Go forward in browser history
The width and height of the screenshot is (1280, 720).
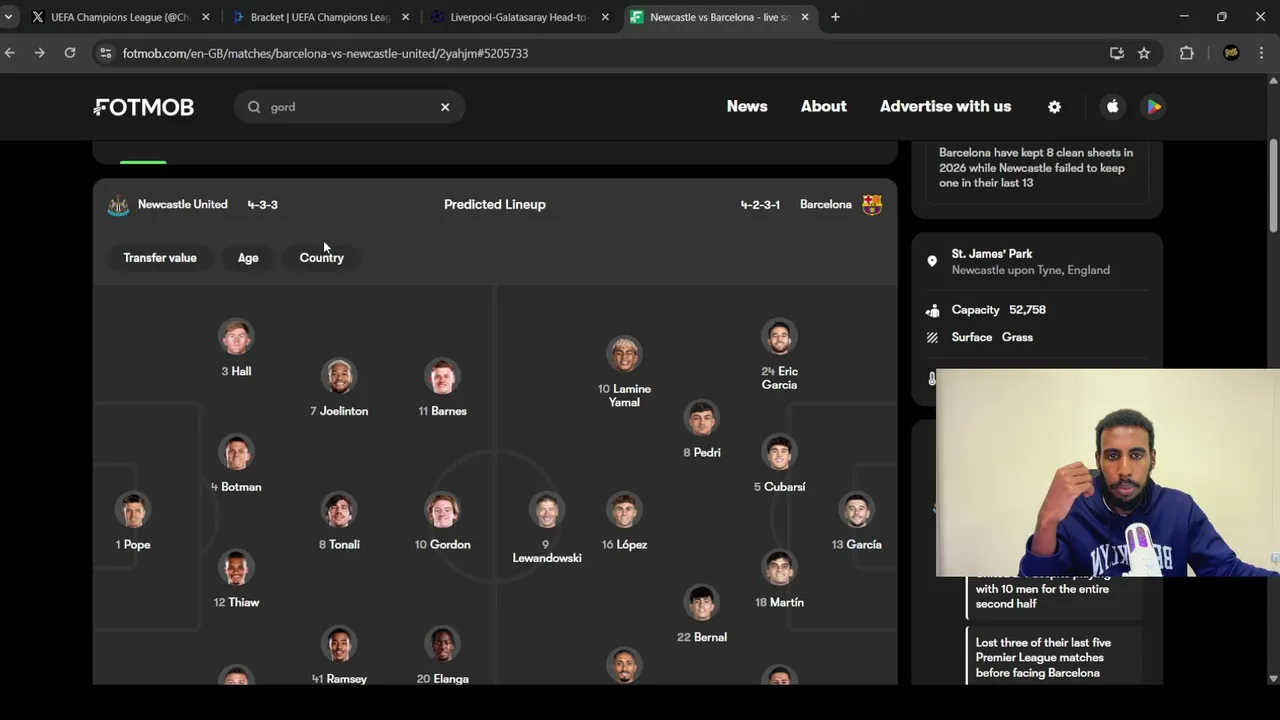39,53
